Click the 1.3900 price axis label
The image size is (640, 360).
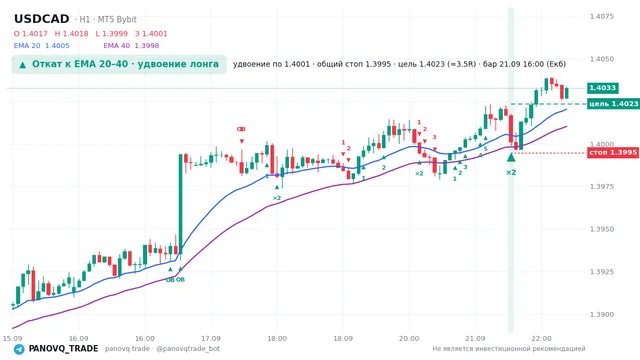tap(602, 315)
